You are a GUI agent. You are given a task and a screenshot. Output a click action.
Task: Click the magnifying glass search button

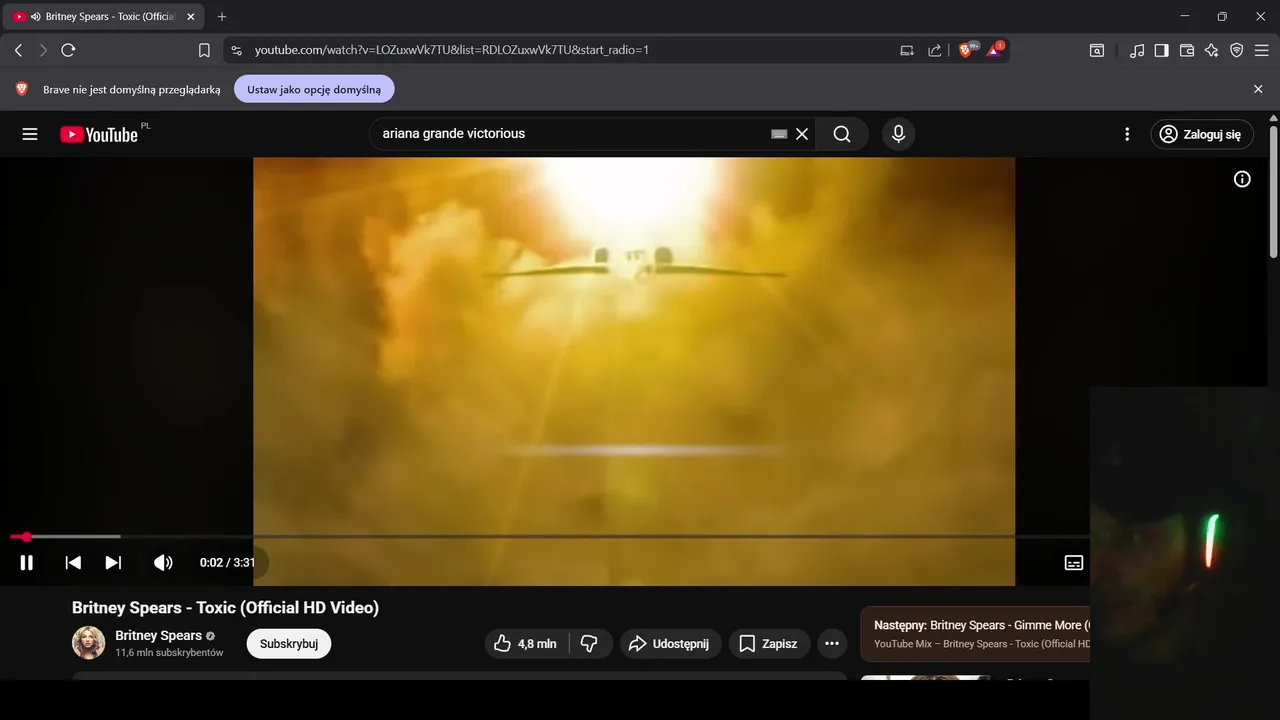tap(842, 134)
